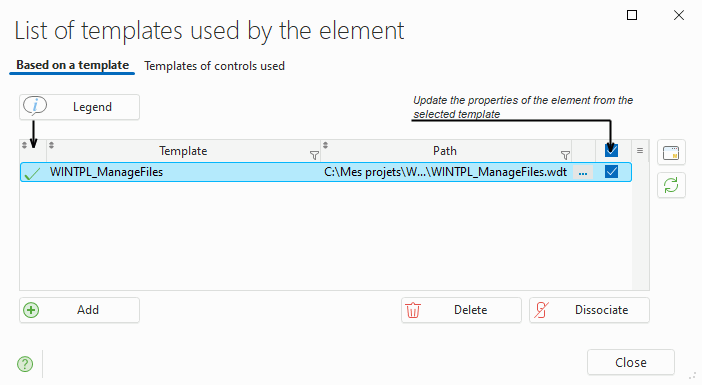Screen dimensions: 702x385
Task: Switch to Templates of controls used tab
Action: click(x=214, y=66)
